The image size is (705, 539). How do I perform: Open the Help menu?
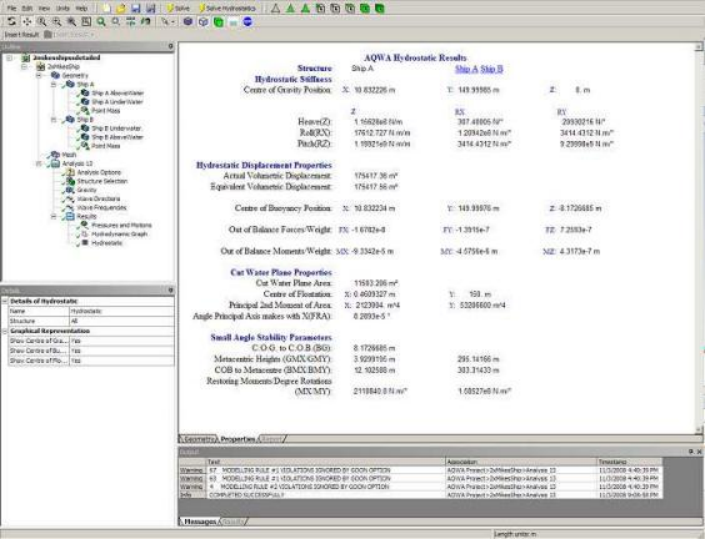coord(81,8)
